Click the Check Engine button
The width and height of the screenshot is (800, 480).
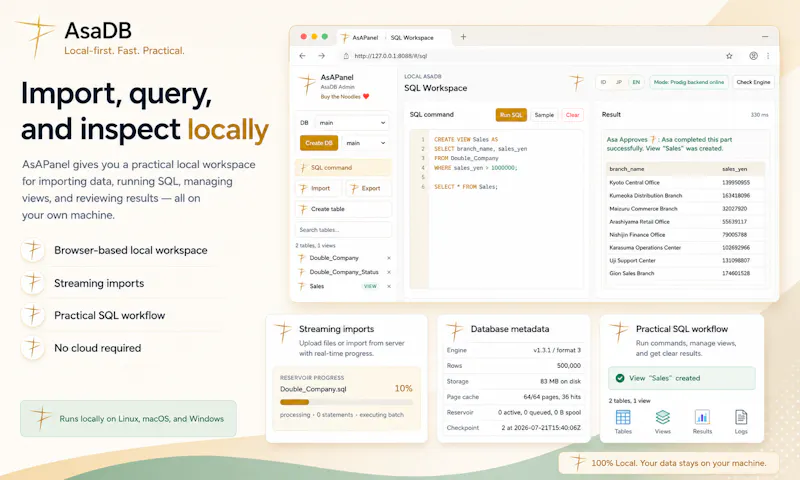pyautogui.click(x=754, y=82)
